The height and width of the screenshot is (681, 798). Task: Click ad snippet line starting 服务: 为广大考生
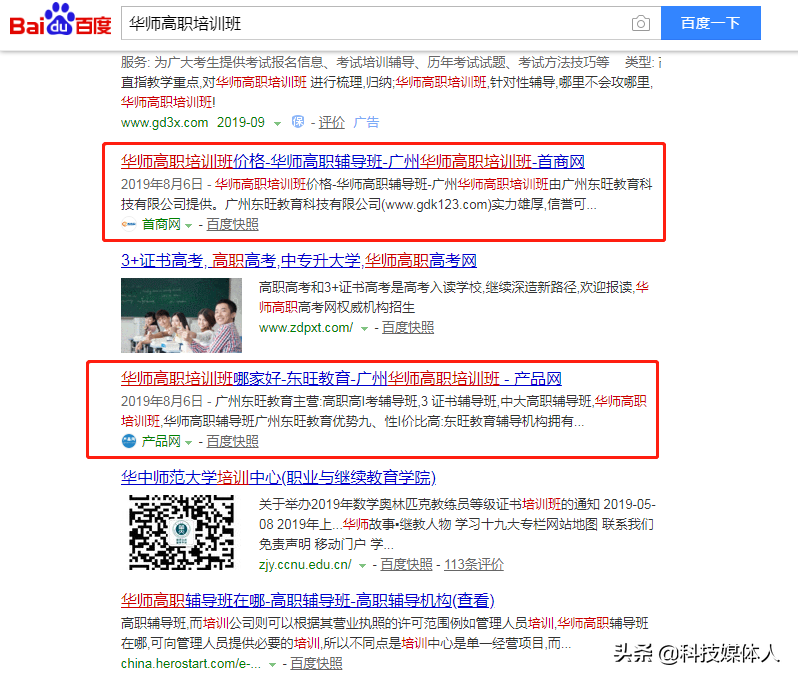pos(390,62)
